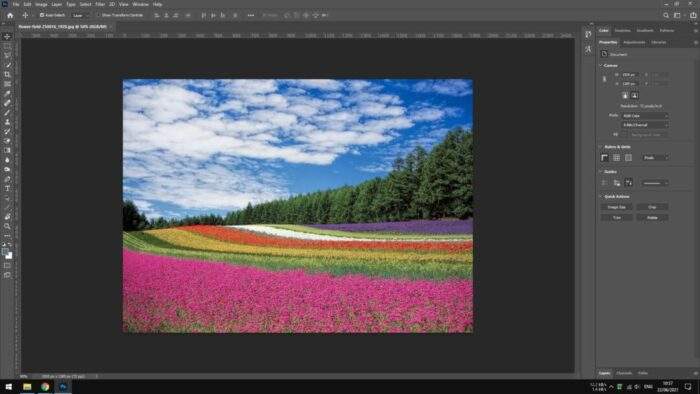This screenshot has height=394, width=700.
Task: Open the workspace switcher icon
Action: (678, 15)
